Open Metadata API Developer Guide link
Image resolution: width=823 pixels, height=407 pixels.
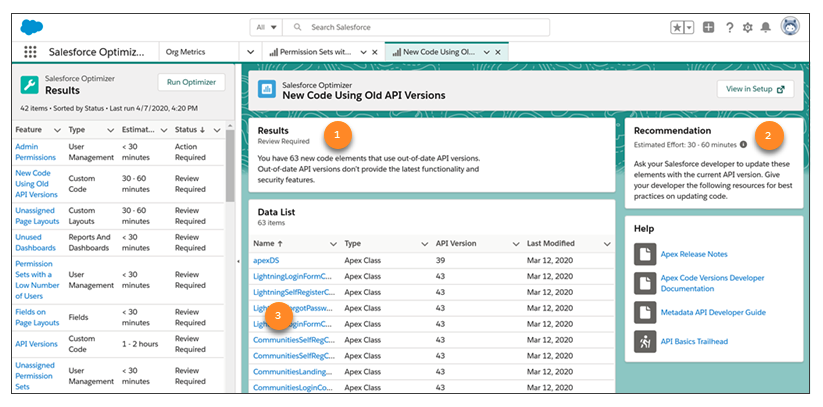click(713, 312)
